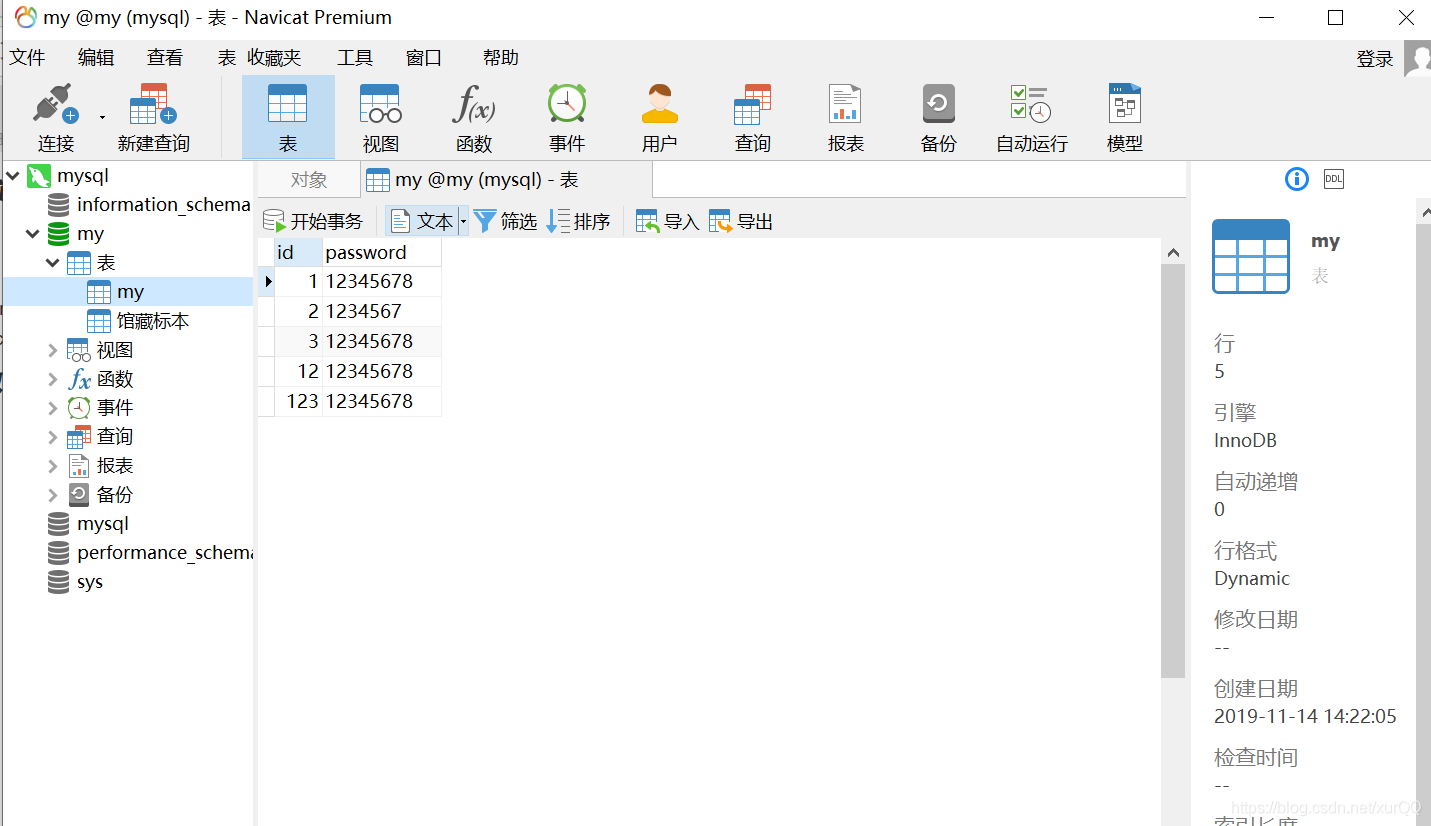Open the Backup (备份) toolbar button
Viewport: 1431px width, 826px height.
pos(938,118)
